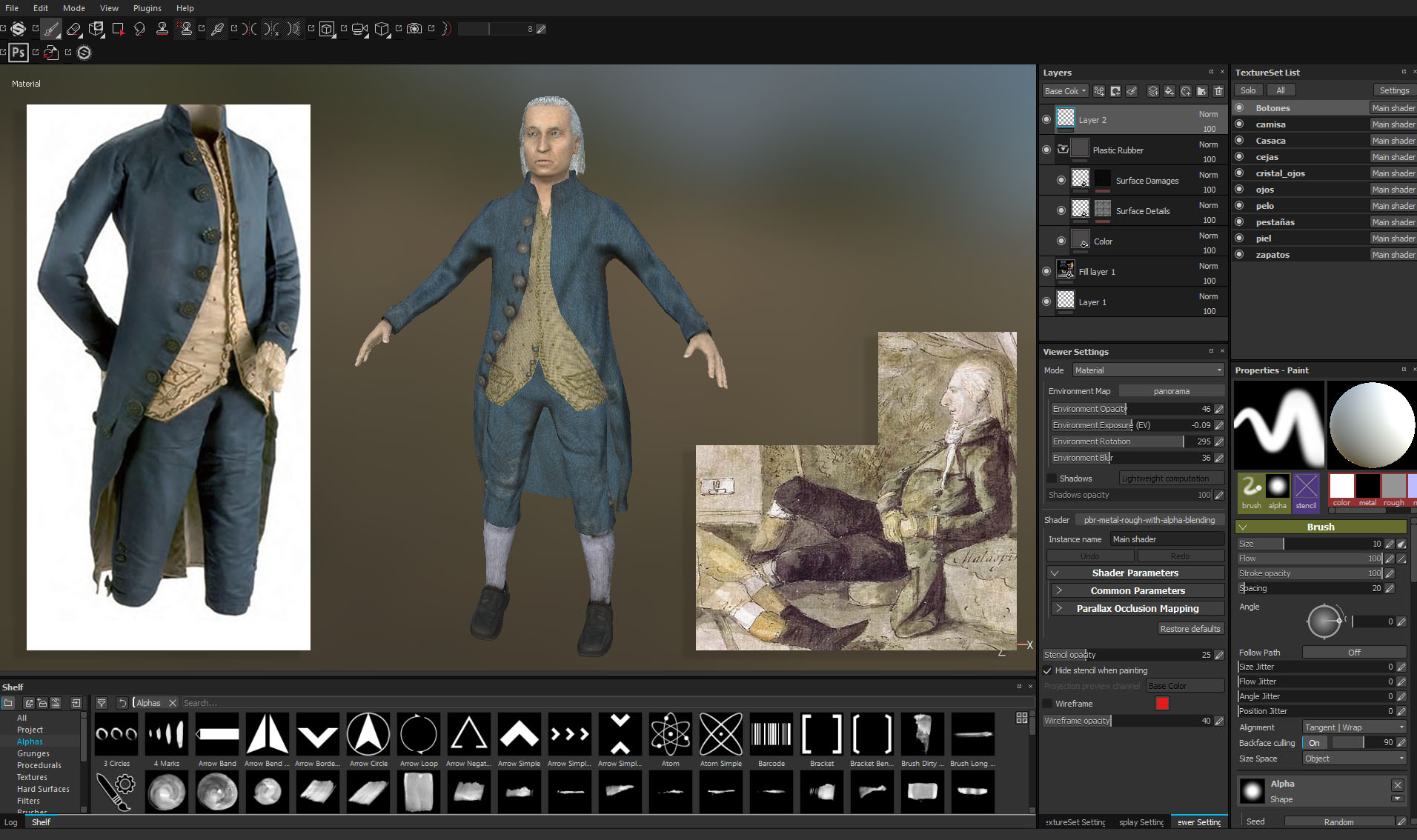Select the Paint brush tool
The image size is (1417, 840).
[x=51, y=30]
